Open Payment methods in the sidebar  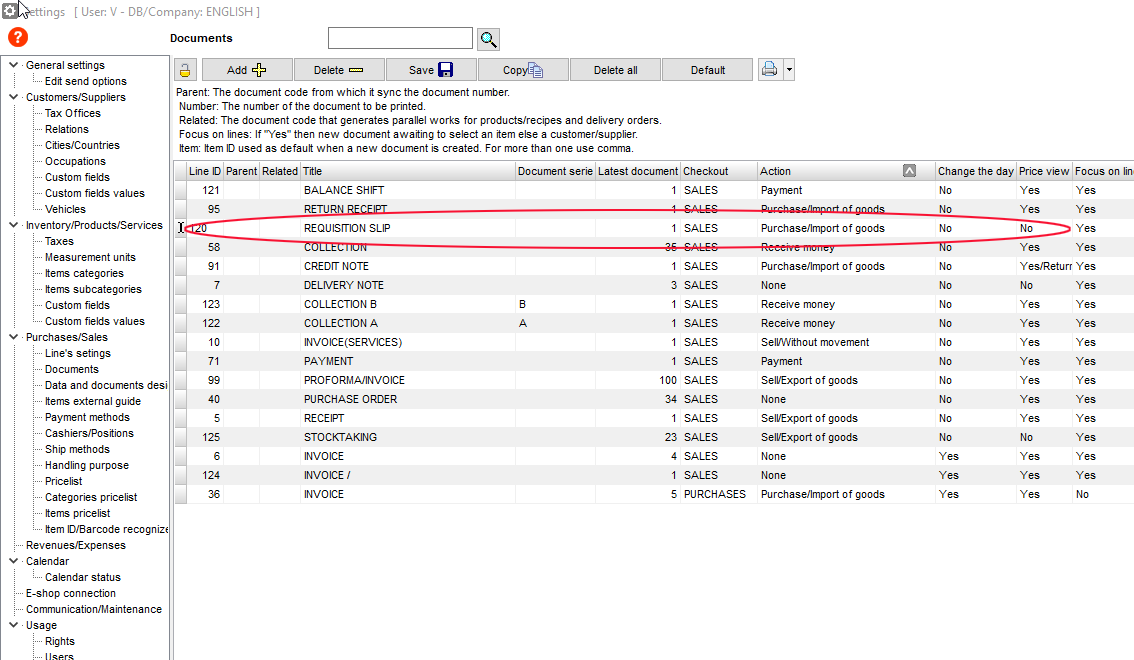pos(87,417)
